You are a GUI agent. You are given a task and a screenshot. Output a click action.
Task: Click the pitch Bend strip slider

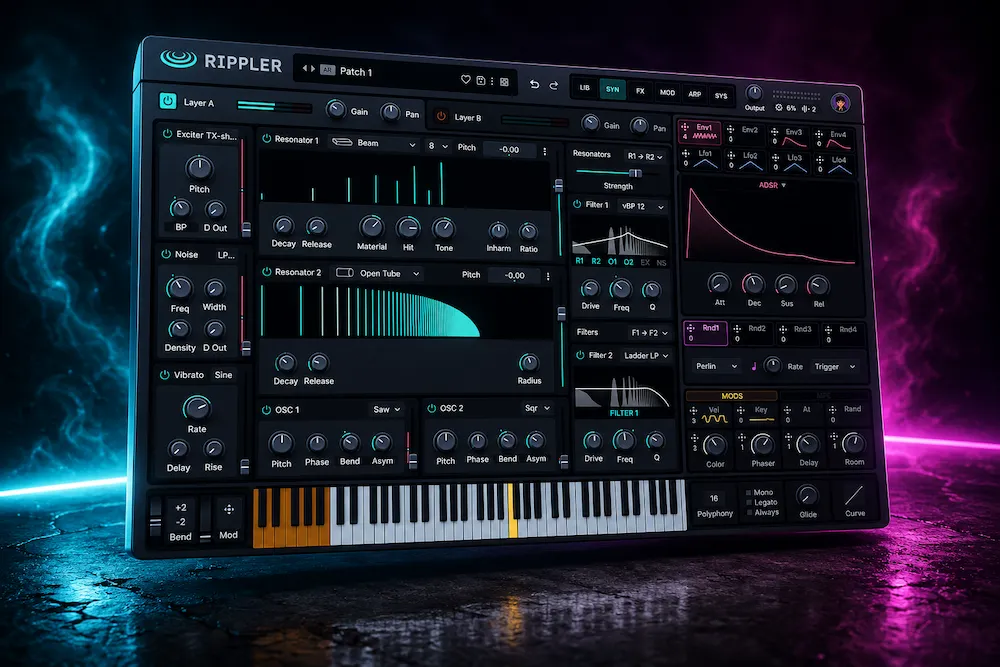coord(155,518)
